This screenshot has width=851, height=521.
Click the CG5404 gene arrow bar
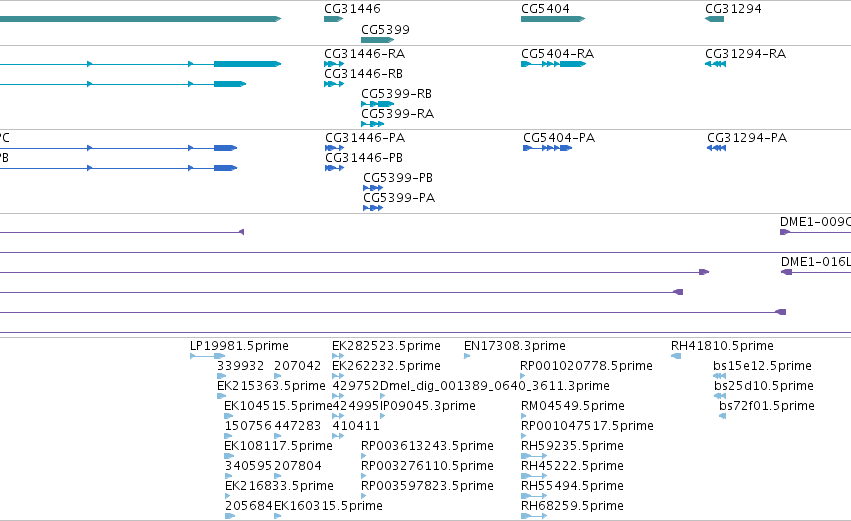point(553,19)
